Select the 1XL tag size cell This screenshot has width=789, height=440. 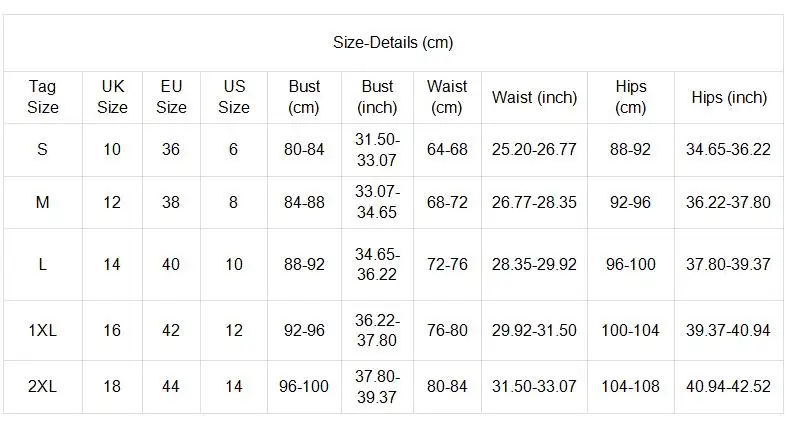pyautogui.click(x=43, y=330)
